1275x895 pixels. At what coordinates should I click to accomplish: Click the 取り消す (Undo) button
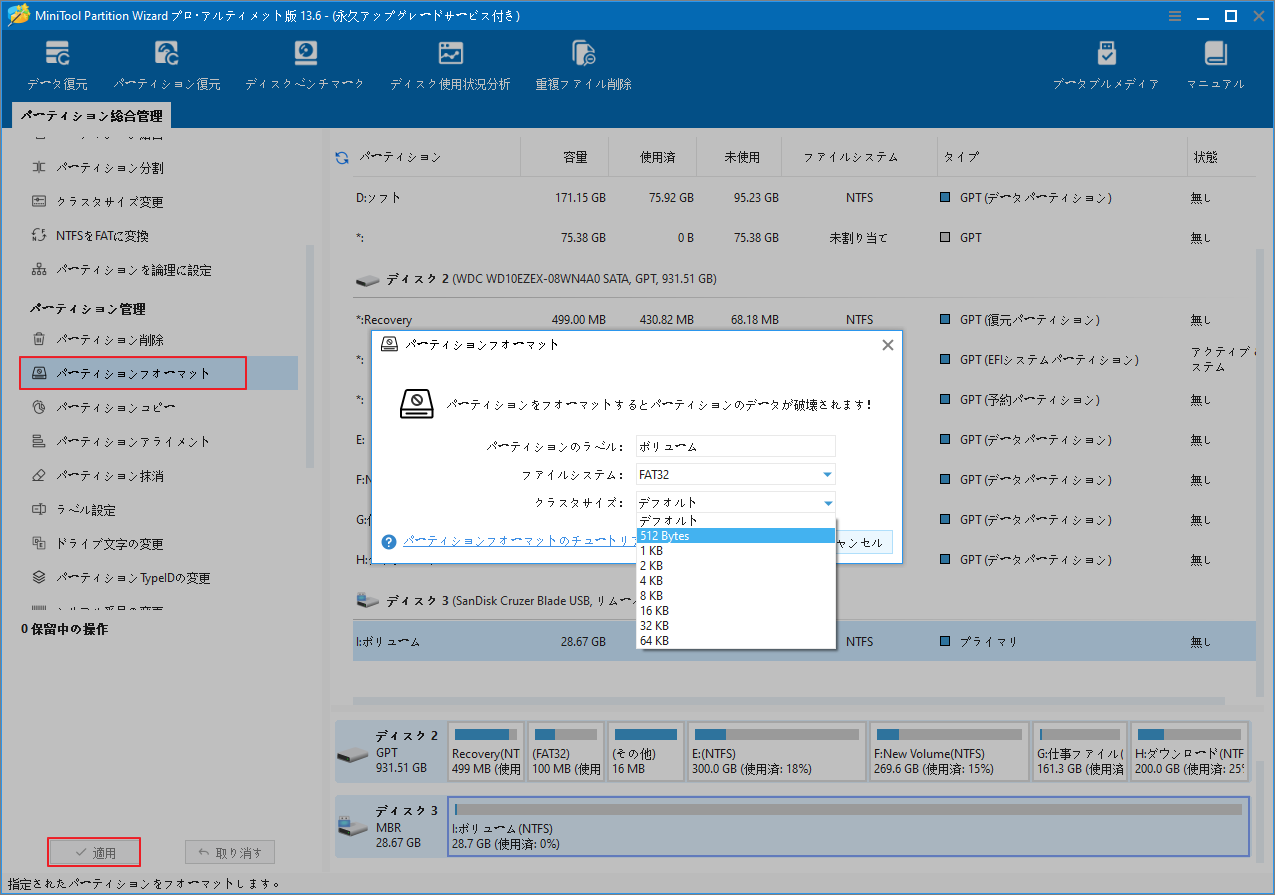click(x=230, y=852)
